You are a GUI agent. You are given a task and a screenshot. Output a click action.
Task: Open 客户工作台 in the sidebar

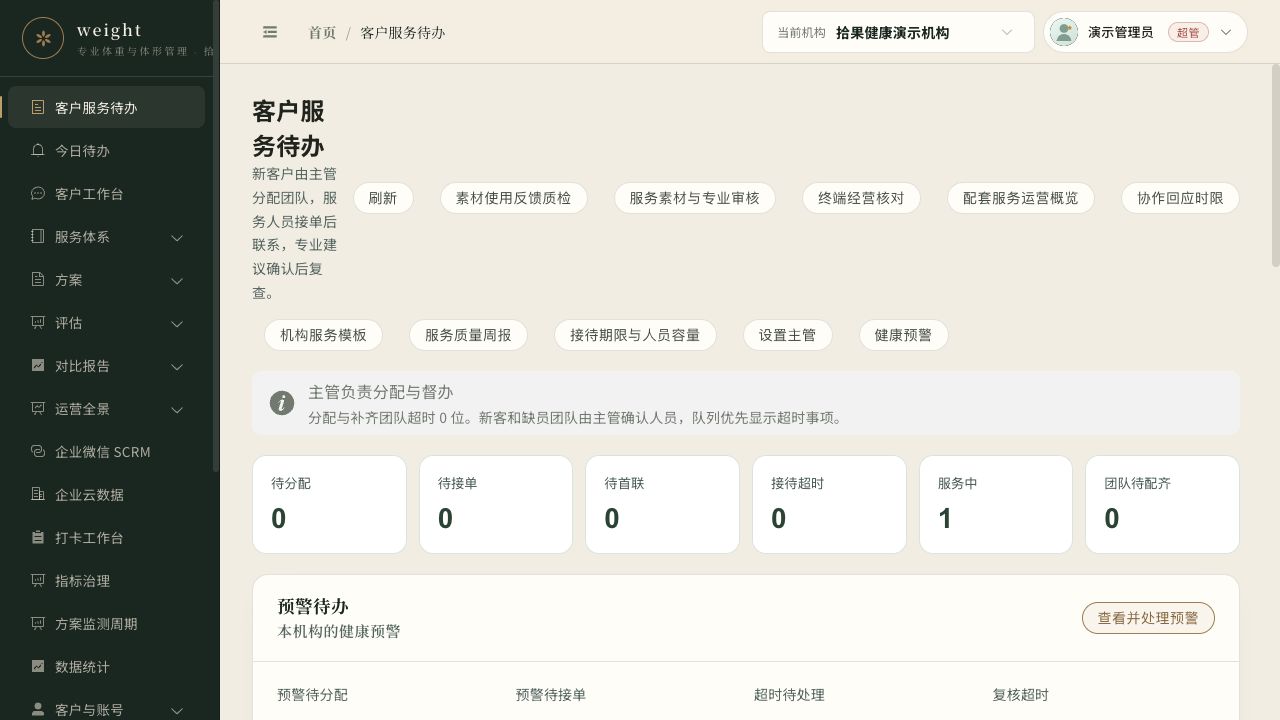click(106, 193)
